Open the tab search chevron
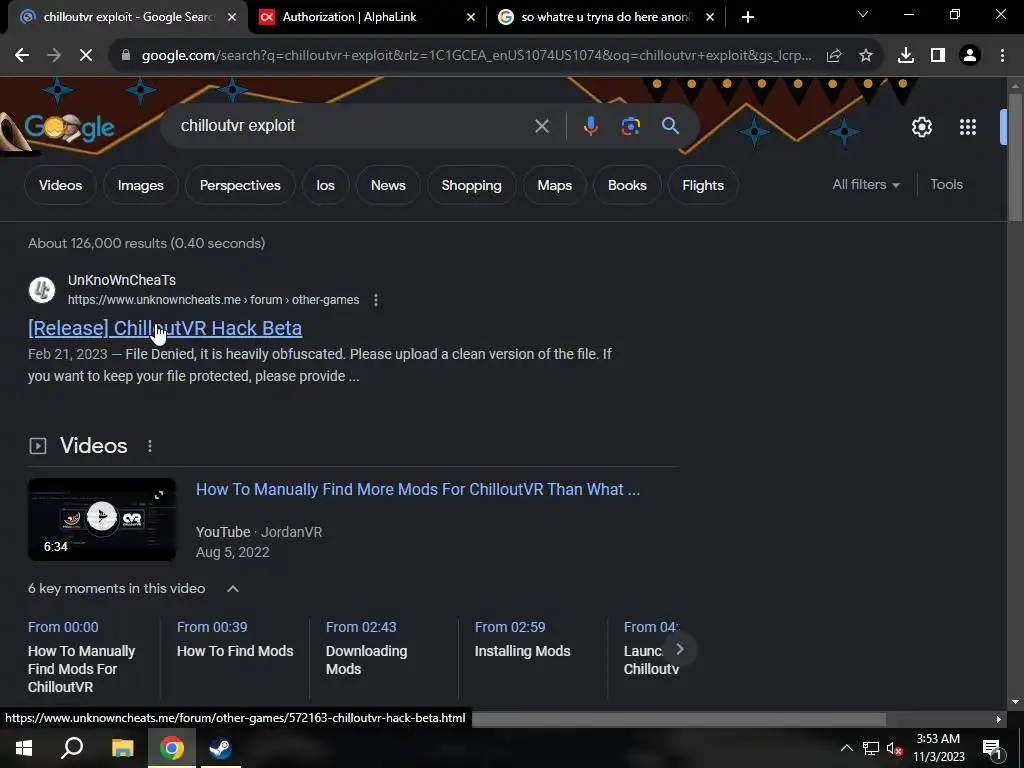 click(863, 14)
